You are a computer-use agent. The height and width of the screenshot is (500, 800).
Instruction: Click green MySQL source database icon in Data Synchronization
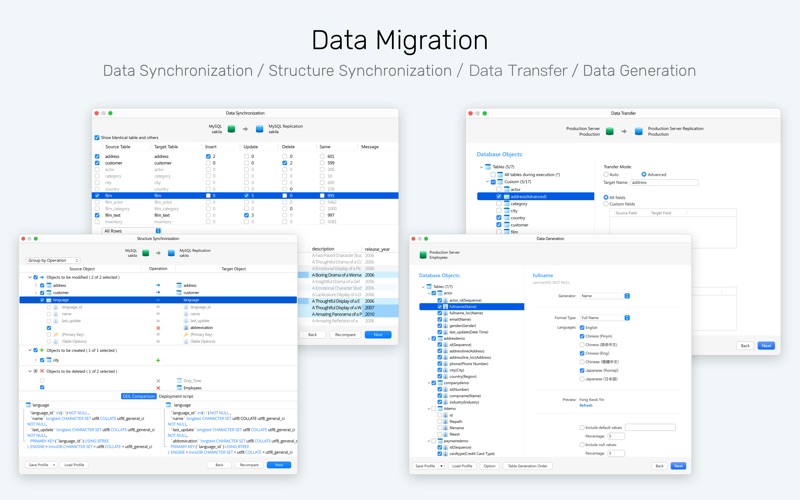tap(231, 129)
